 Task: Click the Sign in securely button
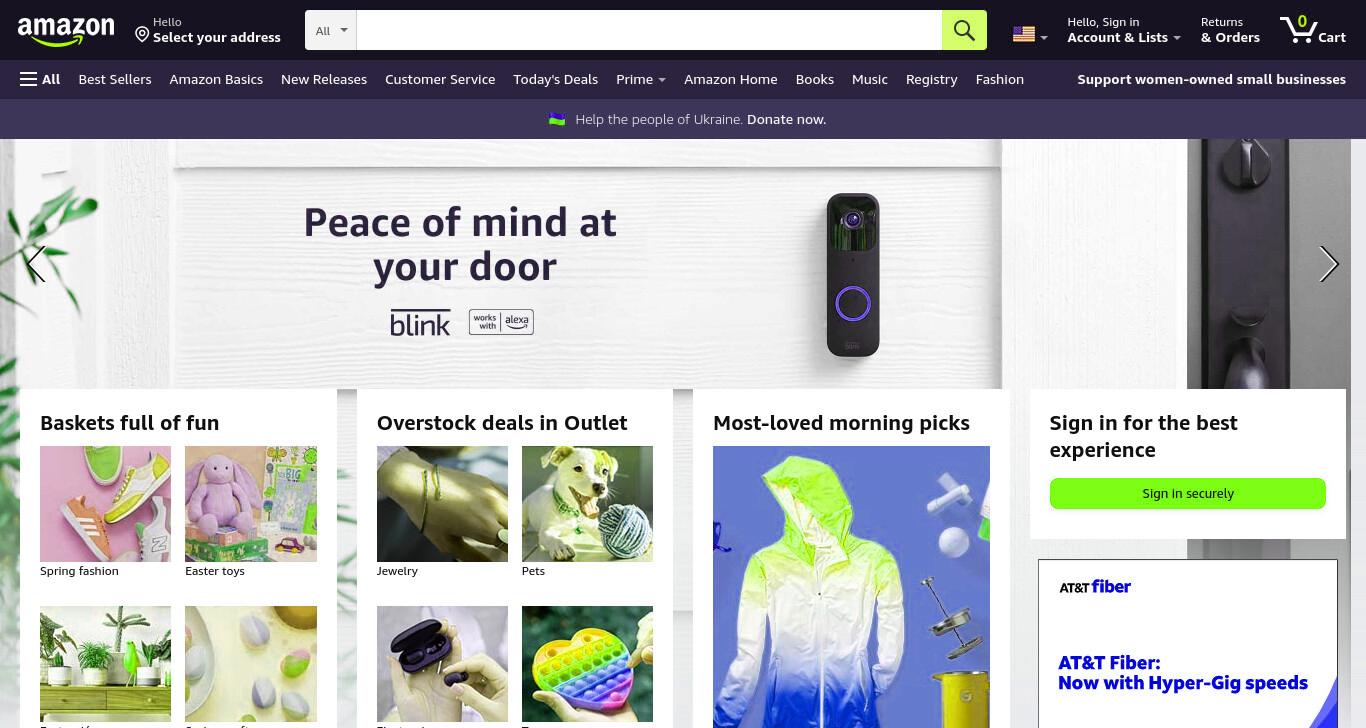click(1187, 493)
